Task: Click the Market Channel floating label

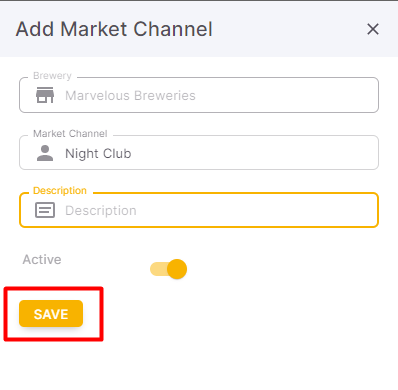Action: [x=70, y=134]
